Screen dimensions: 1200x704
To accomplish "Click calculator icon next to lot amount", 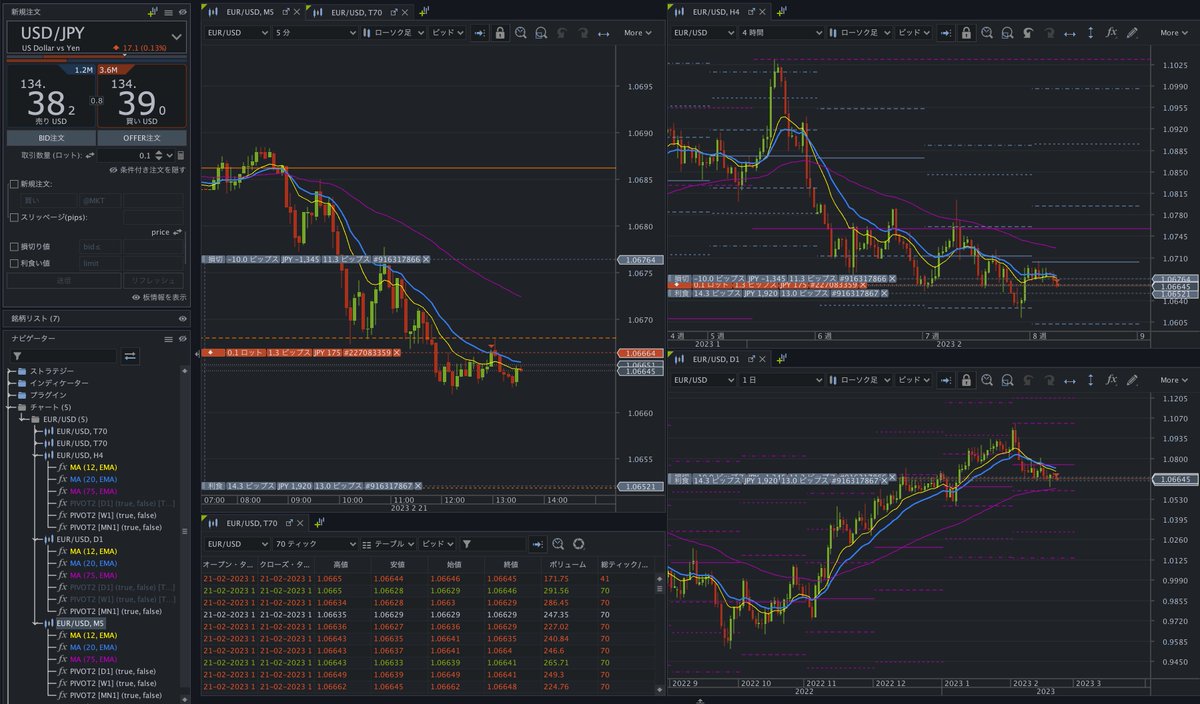I will click(x=180, y=156).
